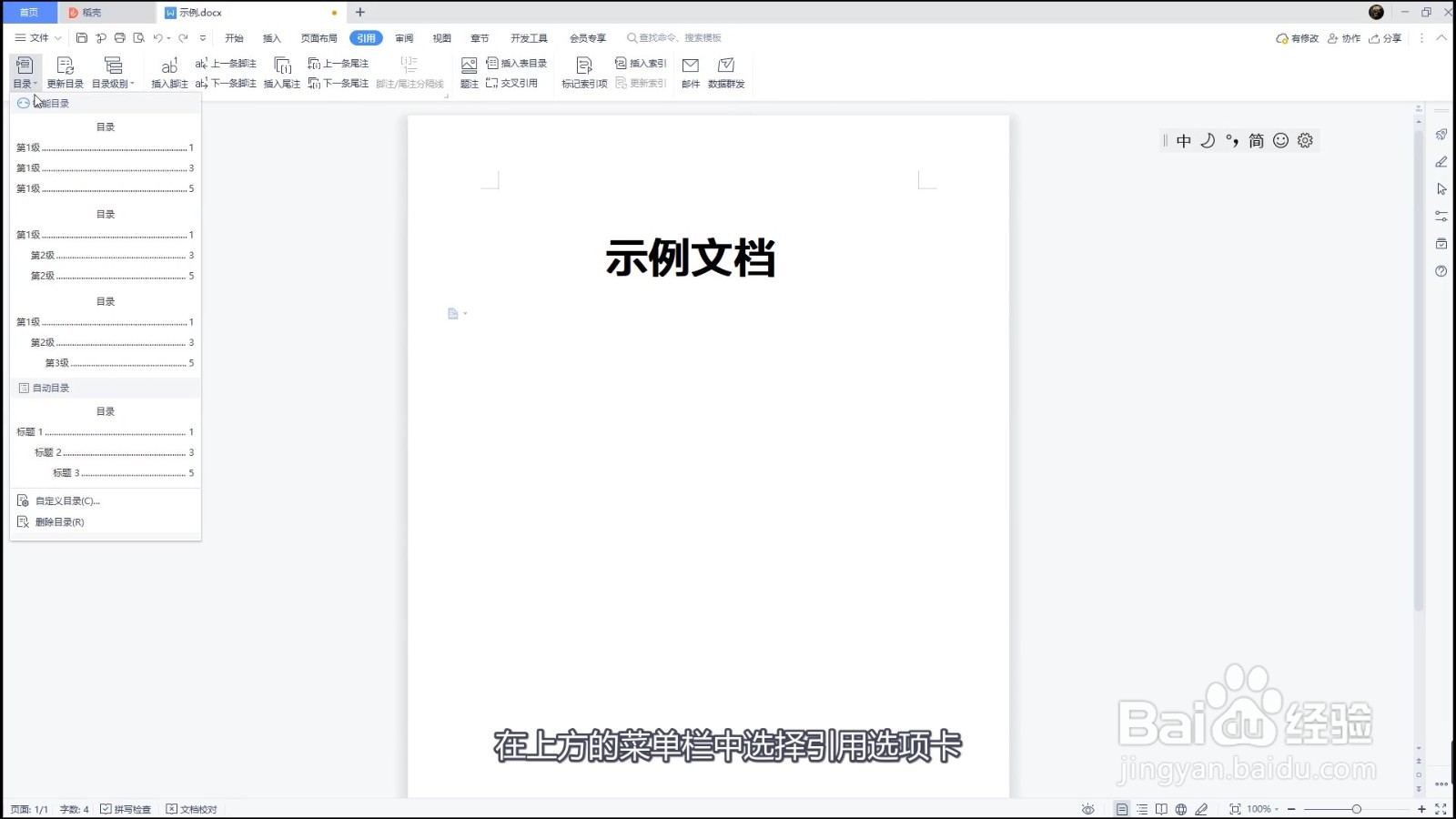Toggle Document Proofing (文档校对) in status bar
Screen dimensions: 1456x819
192,809
